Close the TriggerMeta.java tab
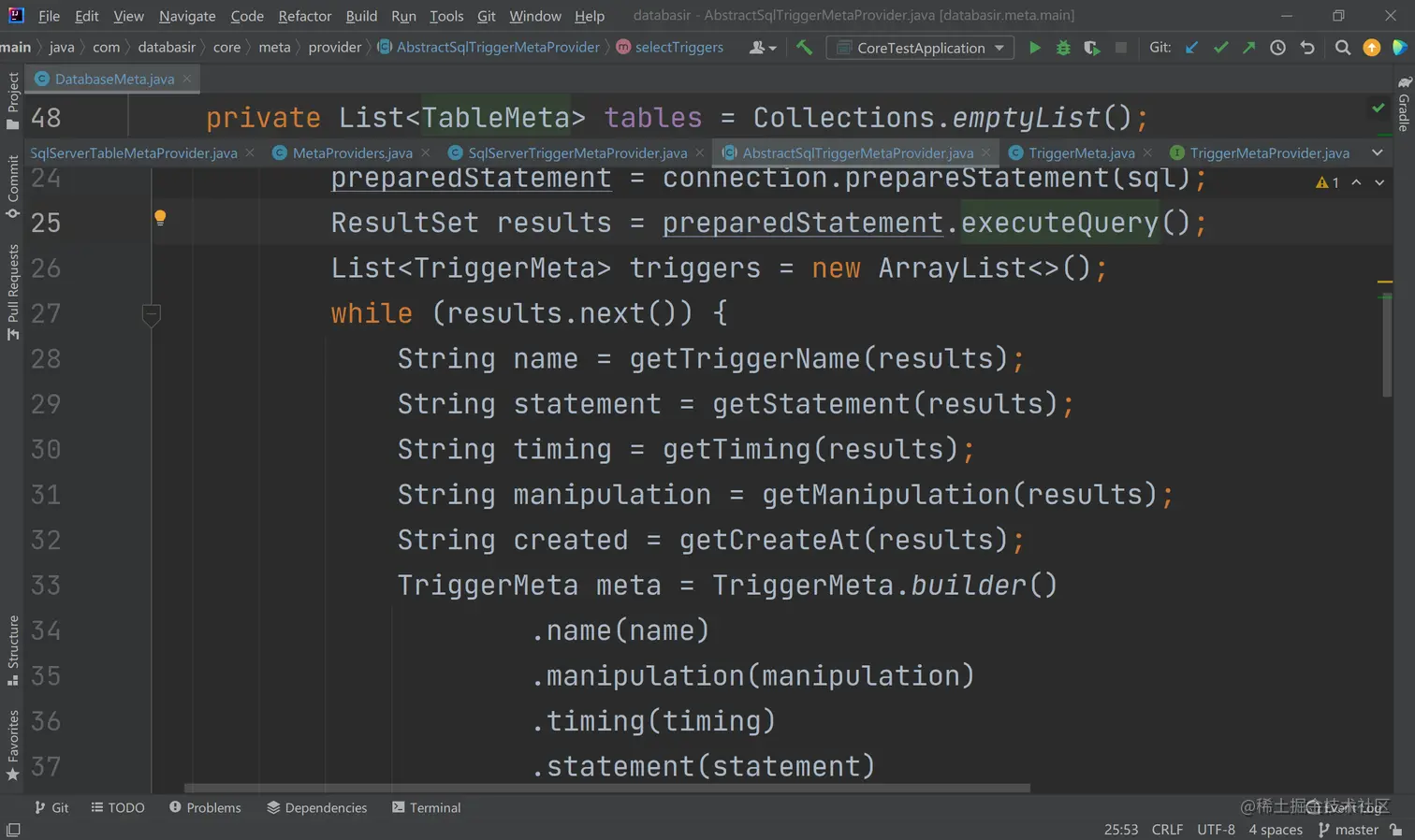The width and height of the screenshot is (1415, 840). pyautogui.click(x=1148, y=152)
